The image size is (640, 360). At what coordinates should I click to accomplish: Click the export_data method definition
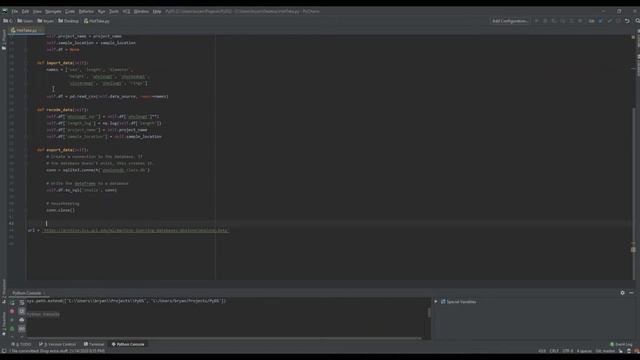(62, 150)
